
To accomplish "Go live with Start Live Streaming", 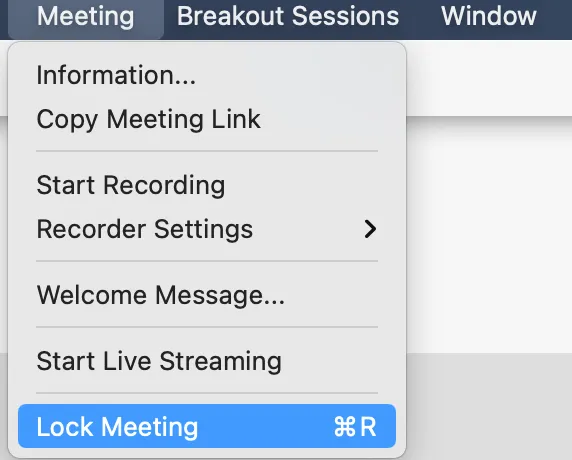I will 207,361.
